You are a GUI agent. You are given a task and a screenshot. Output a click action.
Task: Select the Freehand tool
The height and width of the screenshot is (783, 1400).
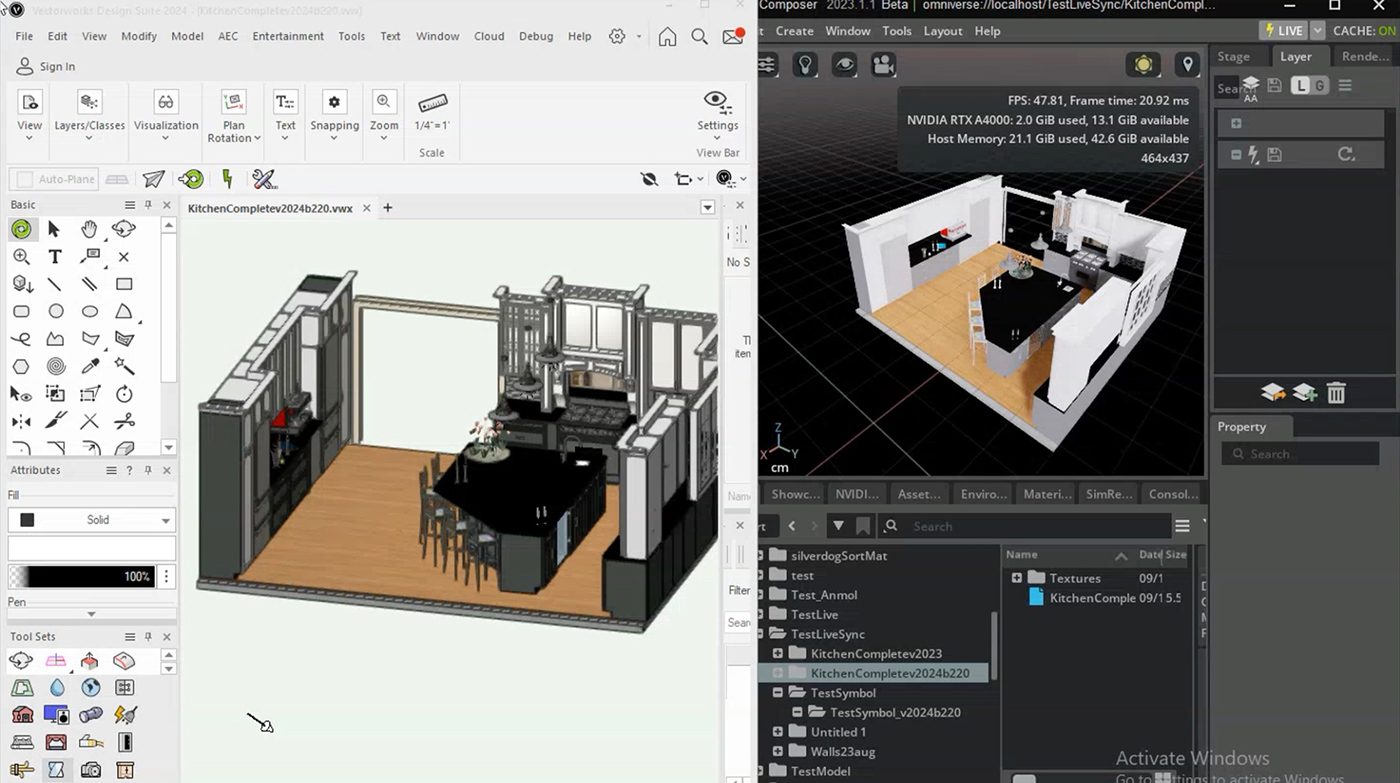21,339
